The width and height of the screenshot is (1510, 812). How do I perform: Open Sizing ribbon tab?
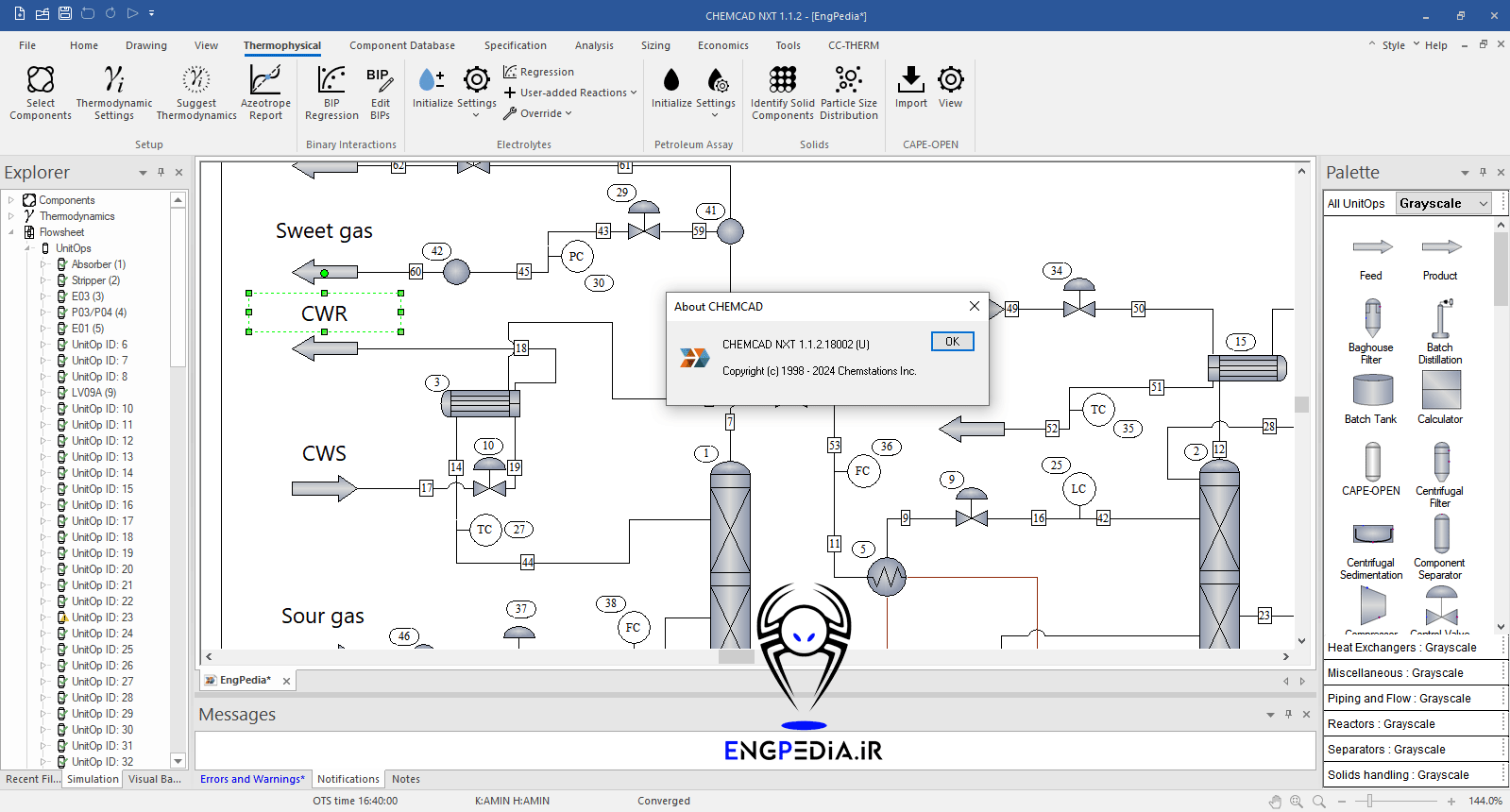pos(655,45)
